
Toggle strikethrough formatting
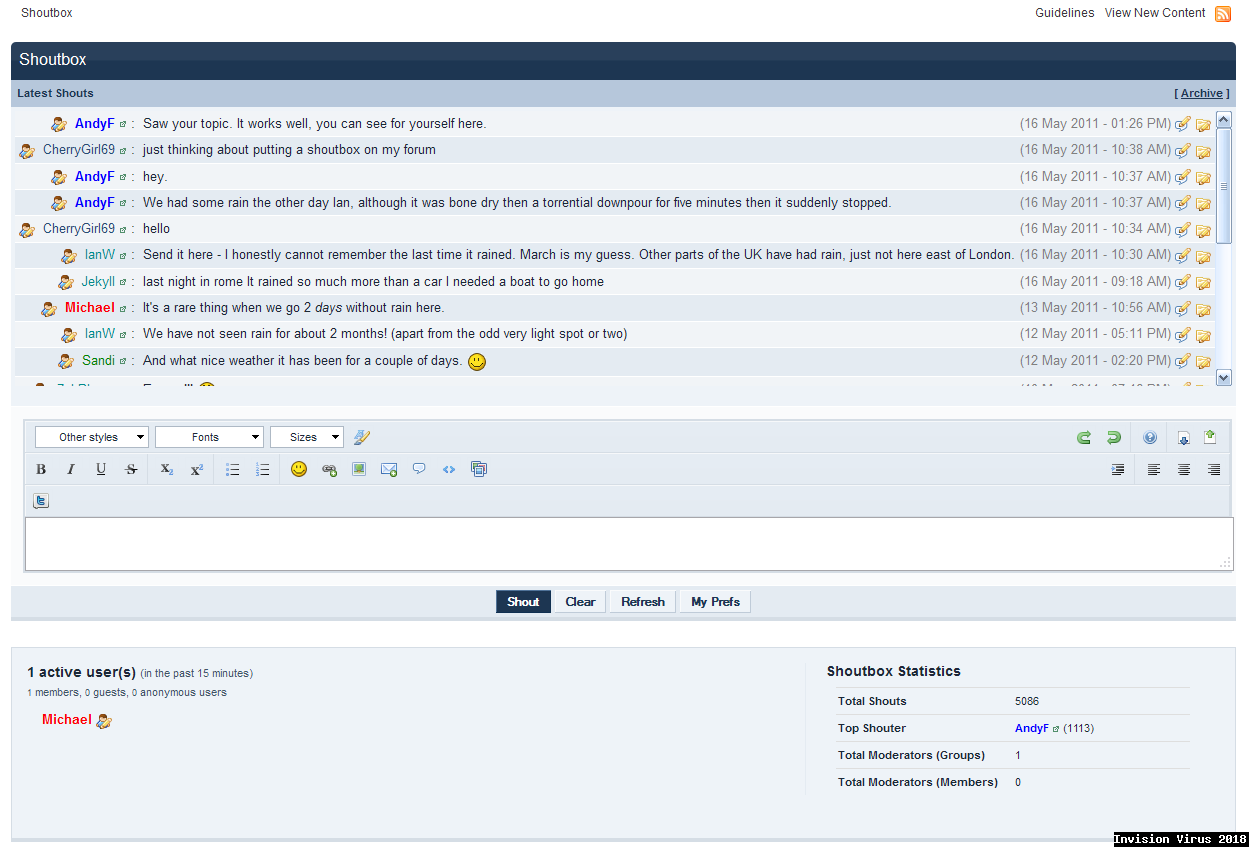click(131, 469)
